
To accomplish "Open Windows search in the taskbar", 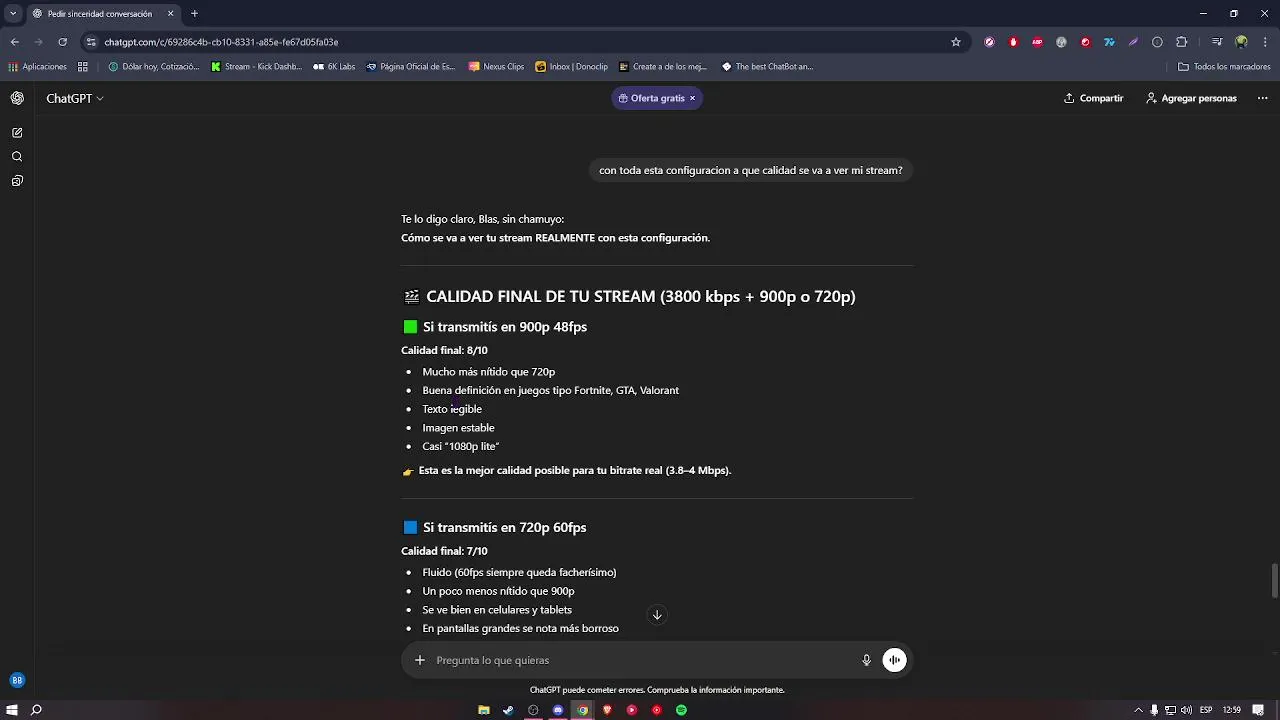I will pos(36,710).
